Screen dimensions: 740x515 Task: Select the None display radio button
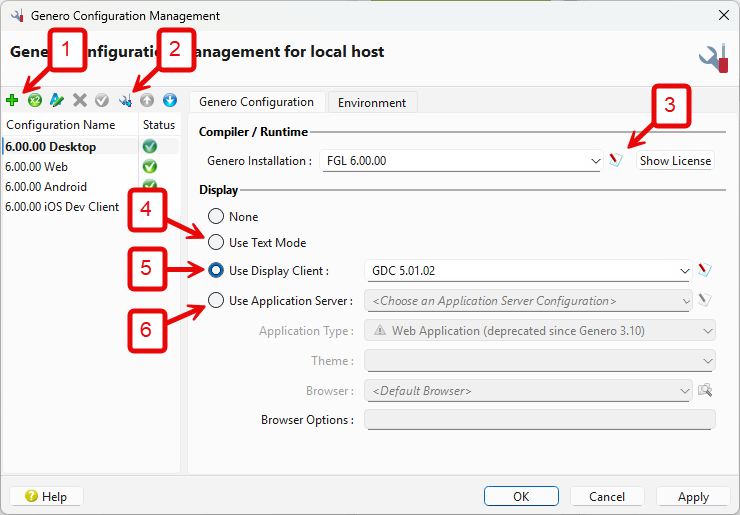[216, 216]
